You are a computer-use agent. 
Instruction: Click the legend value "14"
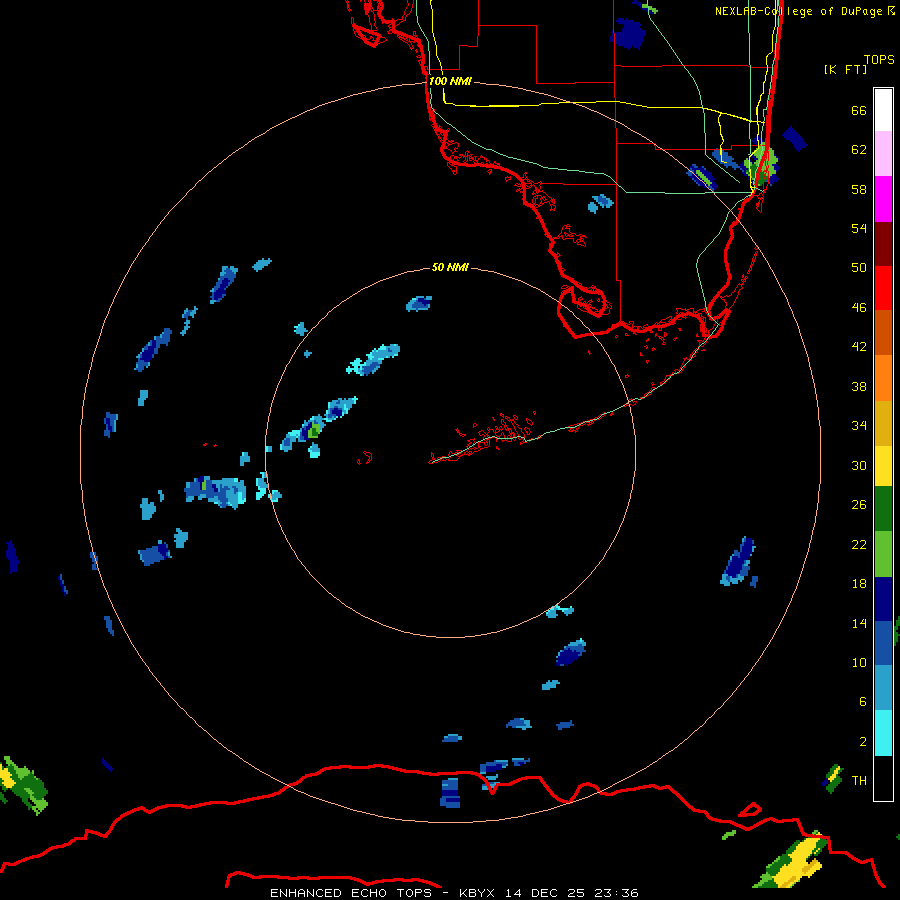pyautogui.click(x=859, y=623)
